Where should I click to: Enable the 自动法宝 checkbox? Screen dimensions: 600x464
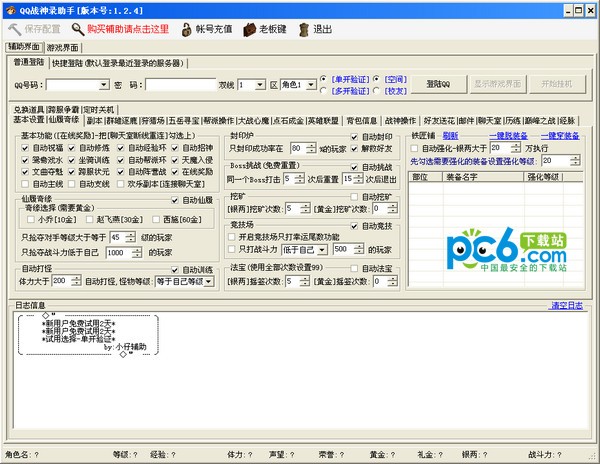tap(354, 269)
